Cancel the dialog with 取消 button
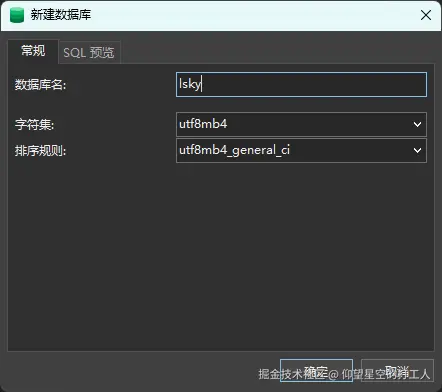The height and width of the screenshot is (392, 442). tap(397, 371)
